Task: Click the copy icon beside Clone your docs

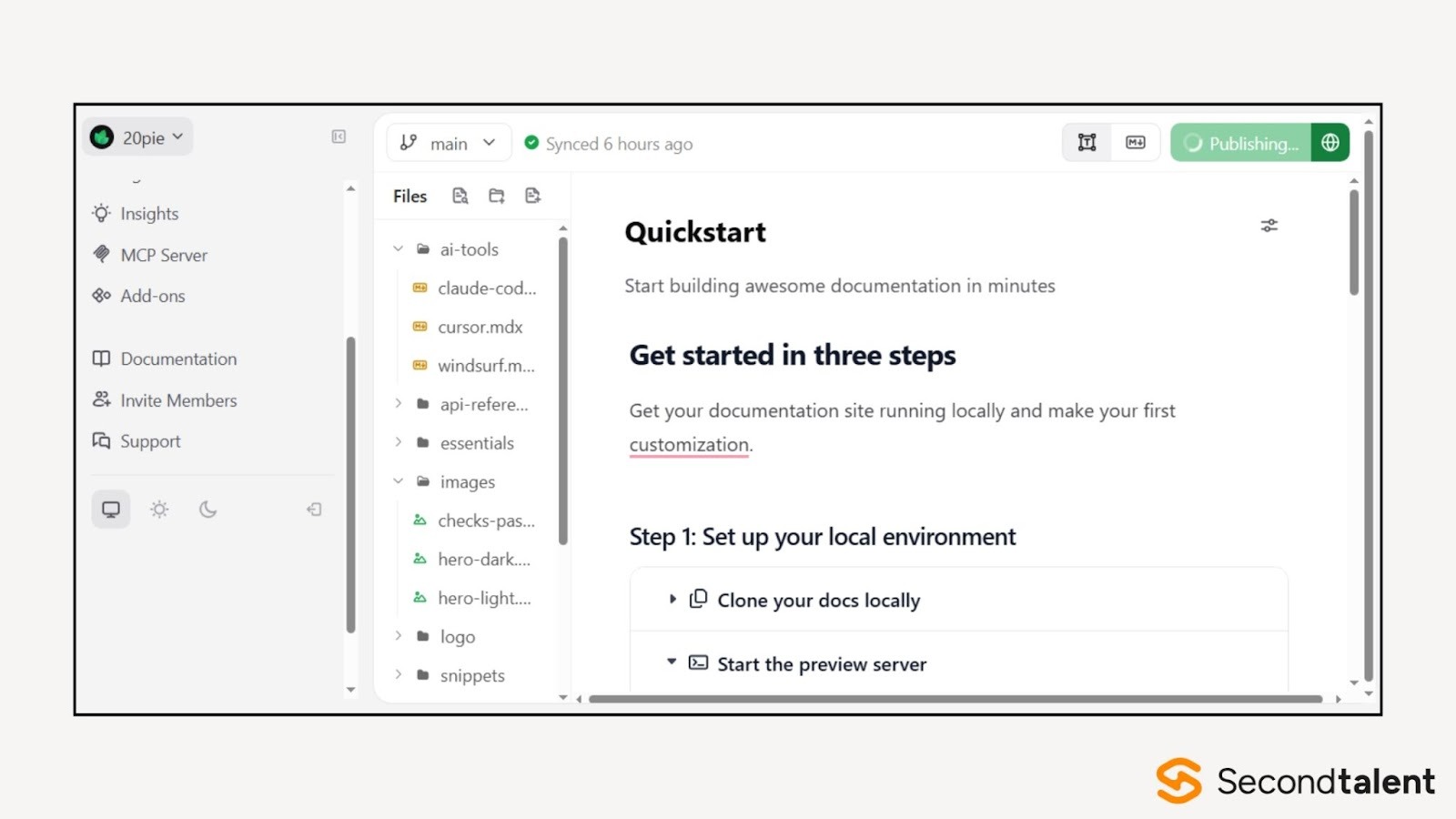Action: (x=698, y=599)
